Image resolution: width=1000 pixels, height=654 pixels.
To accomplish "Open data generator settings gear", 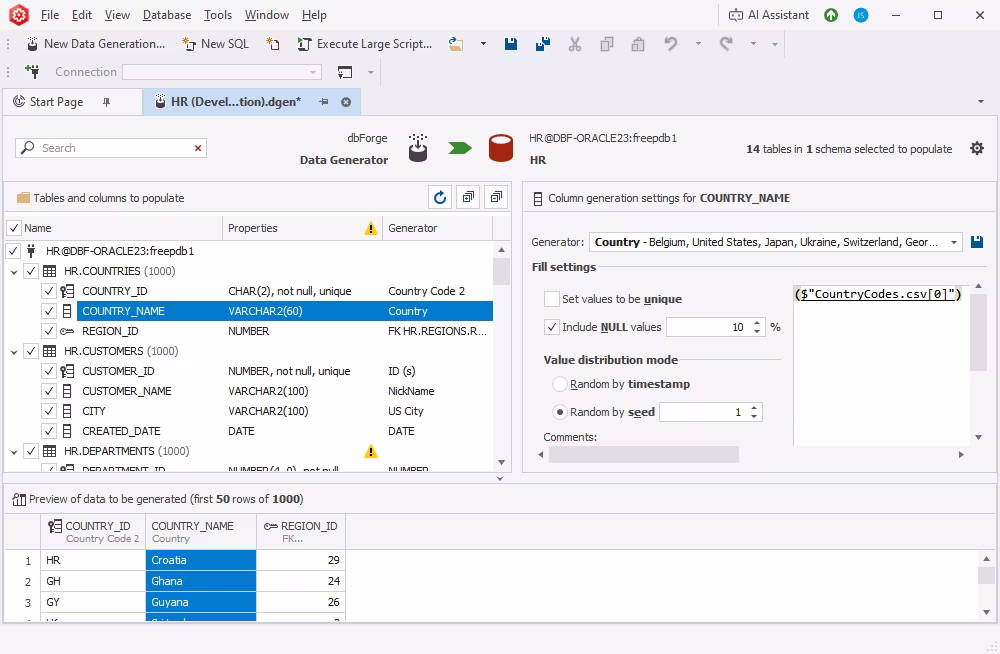I will click(x=977, y=149).
